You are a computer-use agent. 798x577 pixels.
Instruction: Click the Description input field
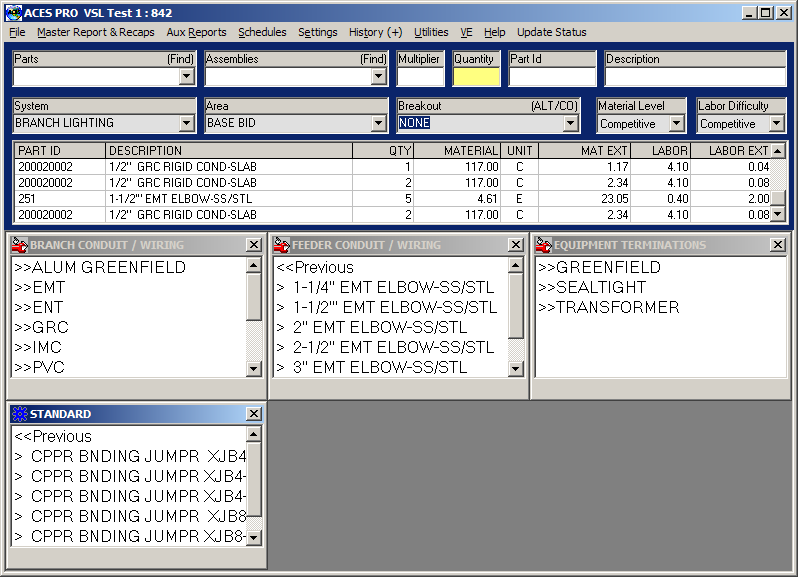point(695,76)
